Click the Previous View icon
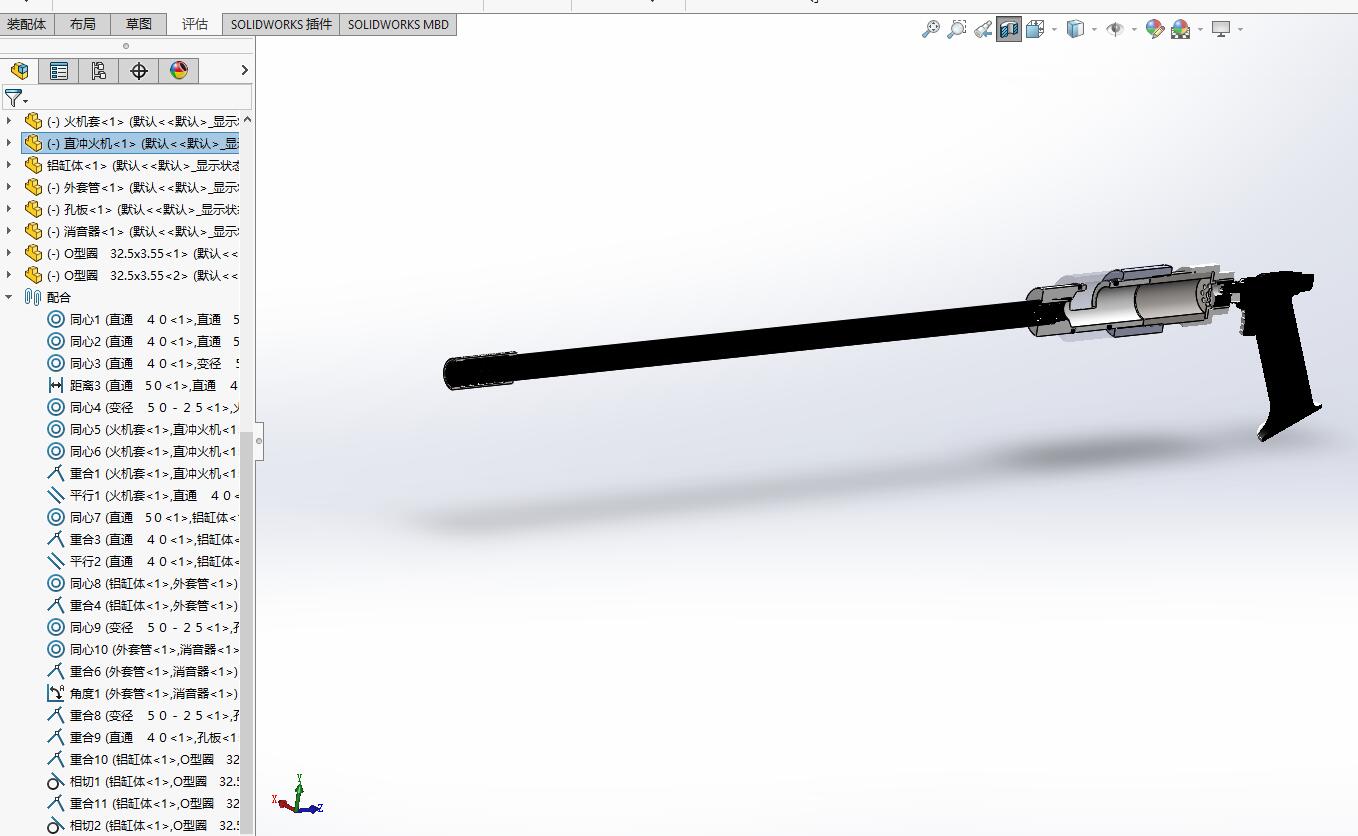 coord(983,30)
